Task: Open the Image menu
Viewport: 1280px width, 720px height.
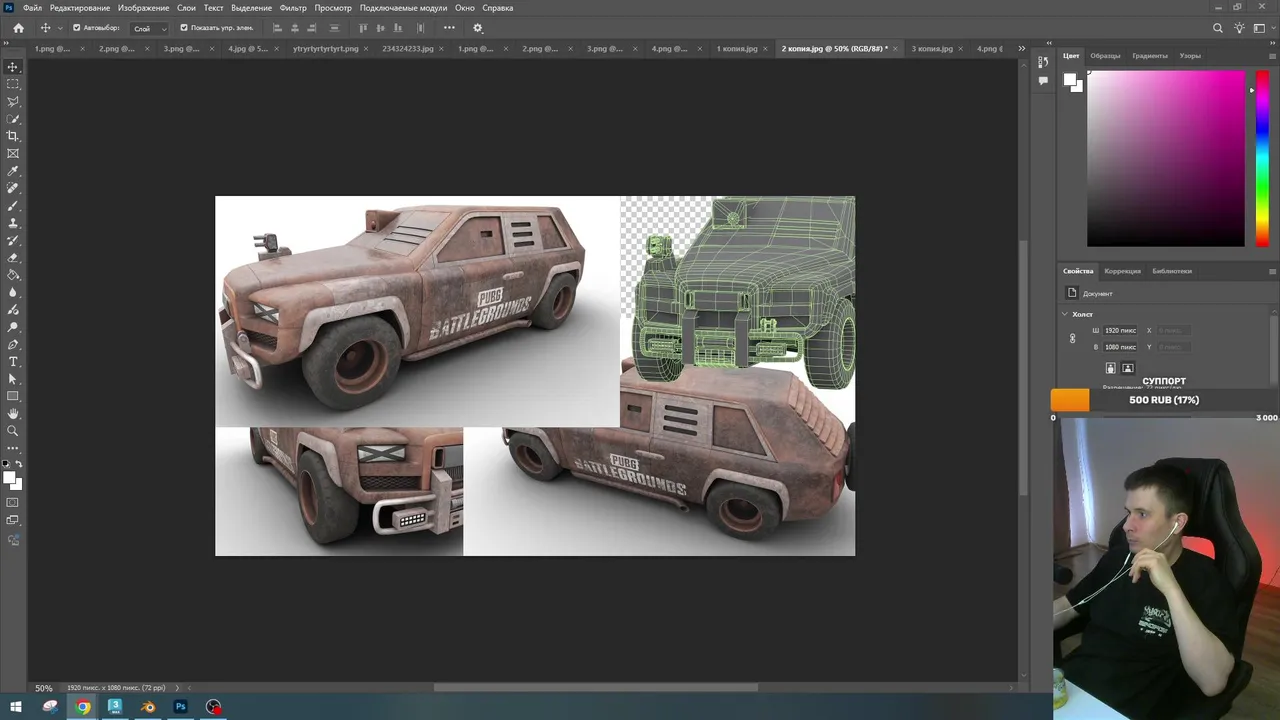Action: click(x=143, y=8)
